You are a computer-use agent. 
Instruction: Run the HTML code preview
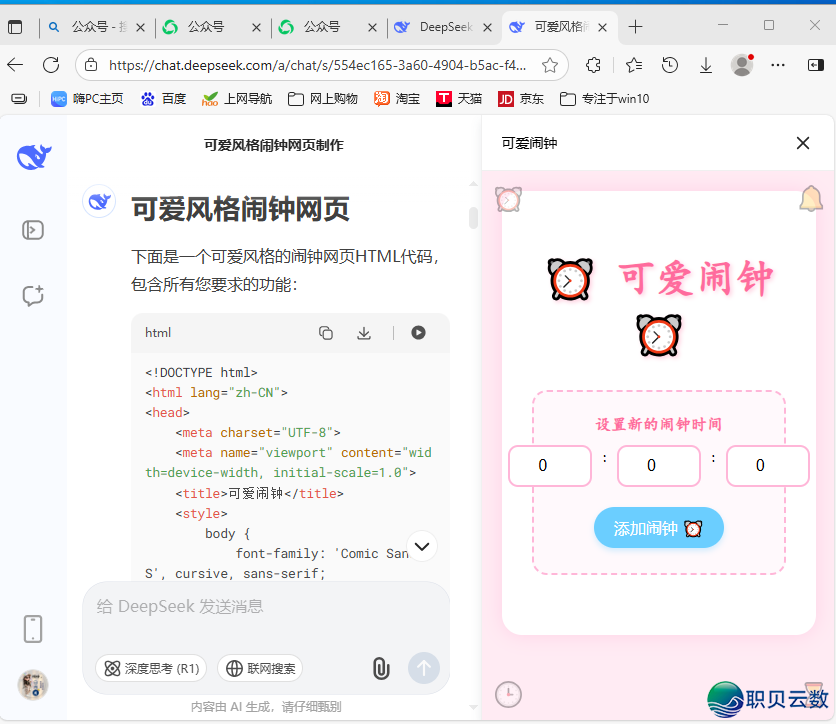tap(418, 332)
